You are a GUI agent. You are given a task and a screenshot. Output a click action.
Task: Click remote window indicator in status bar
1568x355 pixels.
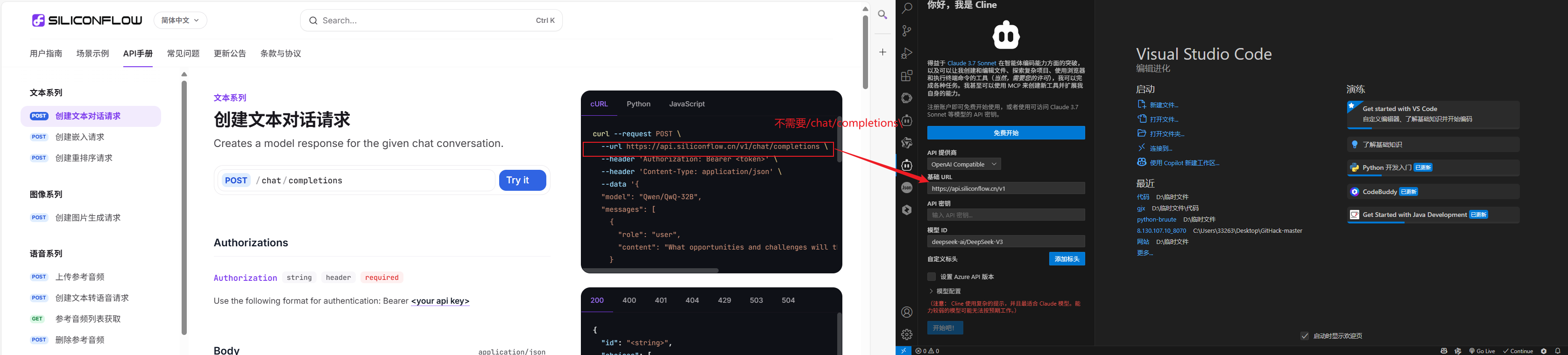coord(903,351)
